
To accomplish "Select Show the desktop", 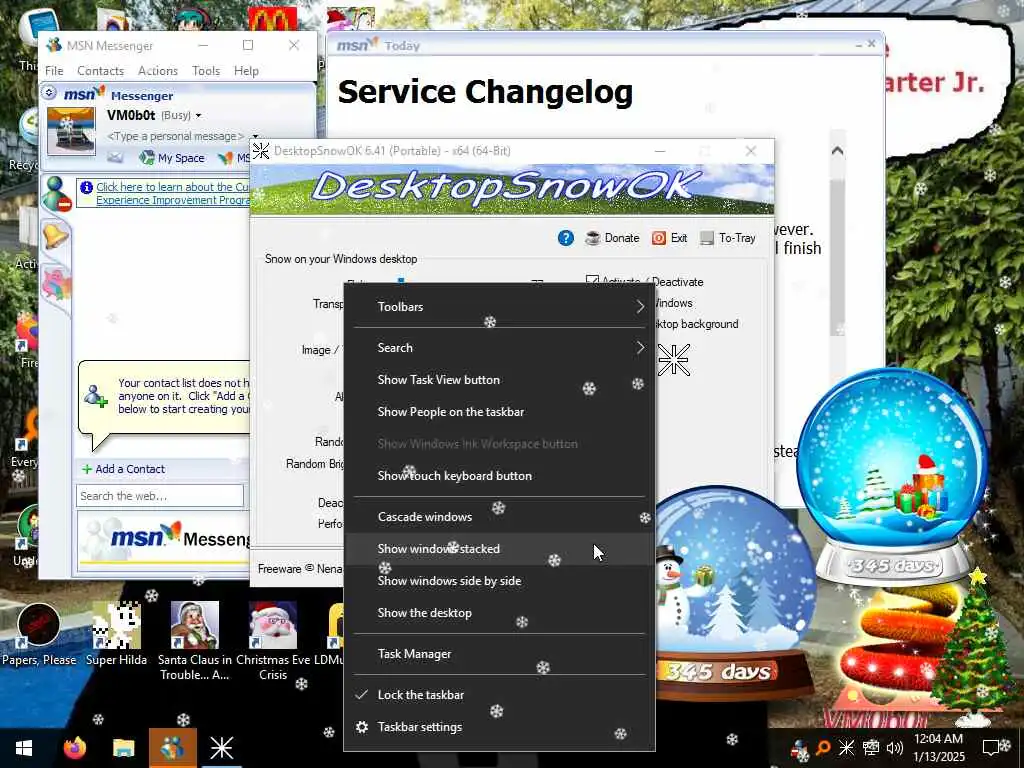I will [500, 613].
